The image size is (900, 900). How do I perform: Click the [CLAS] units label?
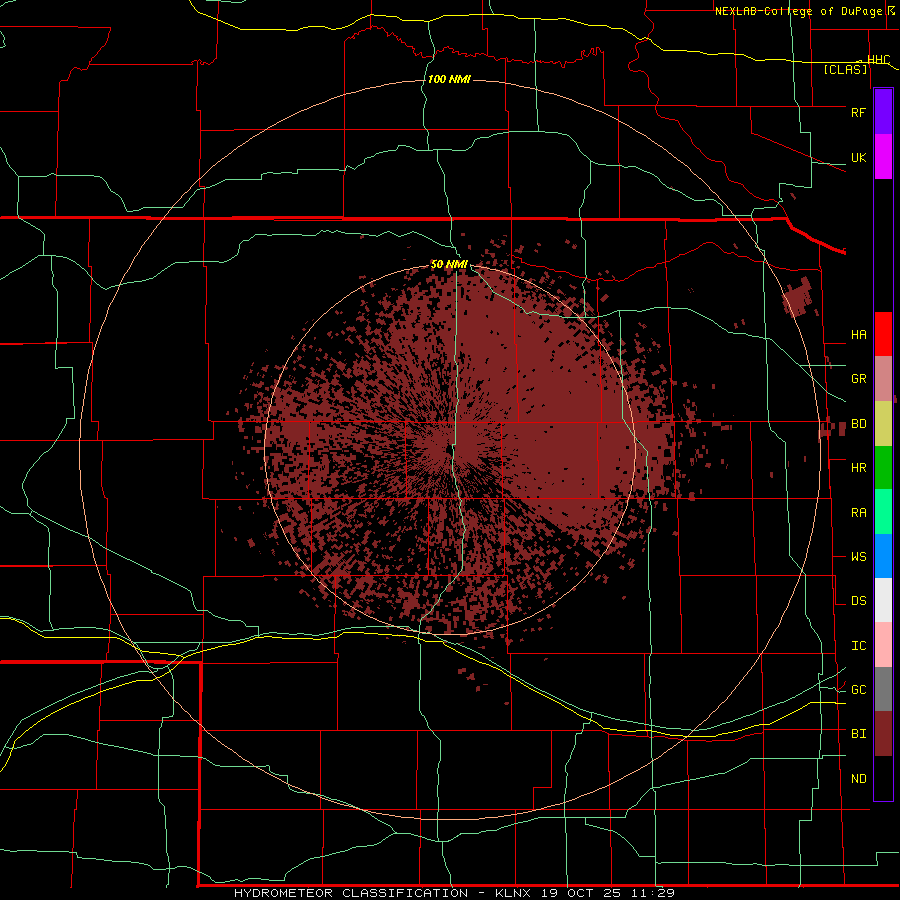pyautogui.click(x=845, y=70)
